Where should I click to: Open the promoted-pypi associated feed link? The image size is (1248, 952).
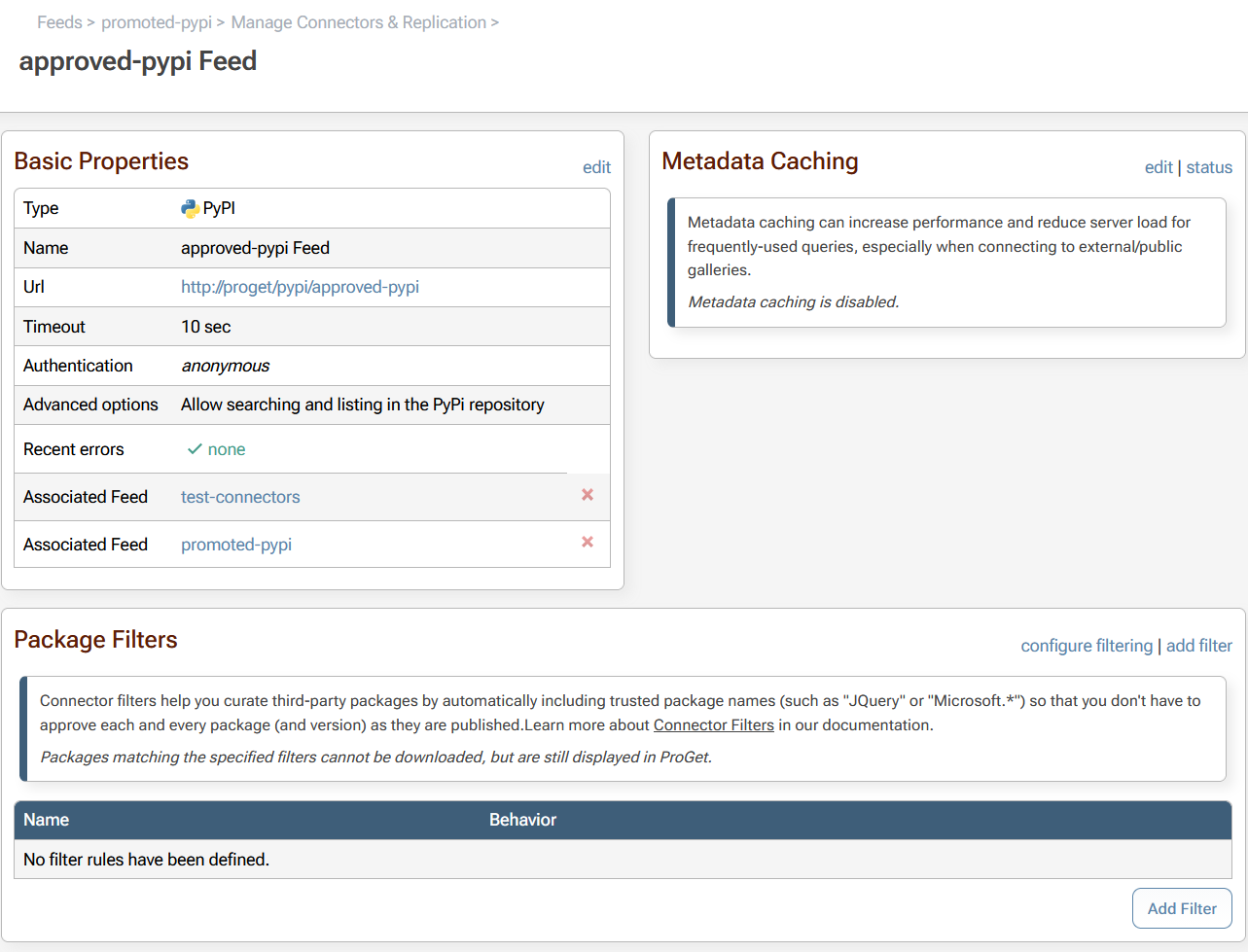click(x=236, y=545)
